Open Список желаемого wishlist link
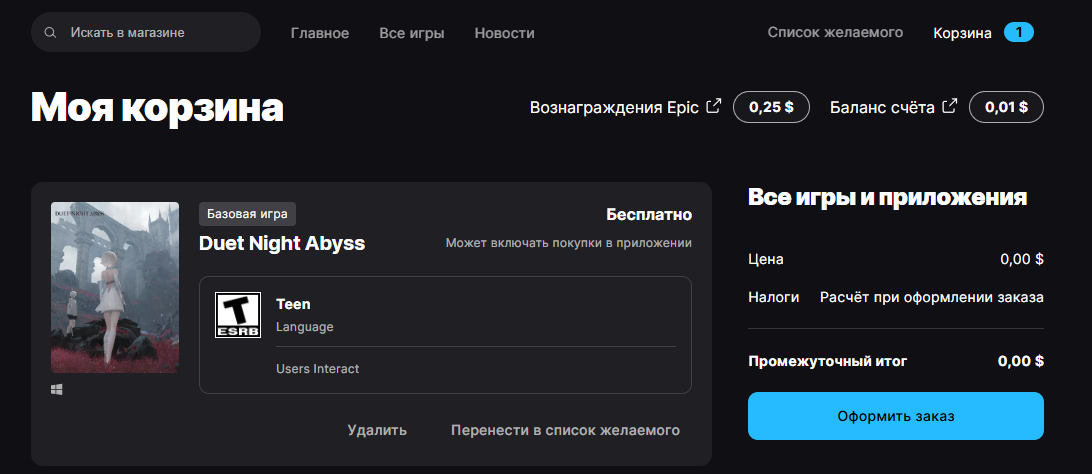Viewport: 1092px width, 474px height. coord(835,32)
